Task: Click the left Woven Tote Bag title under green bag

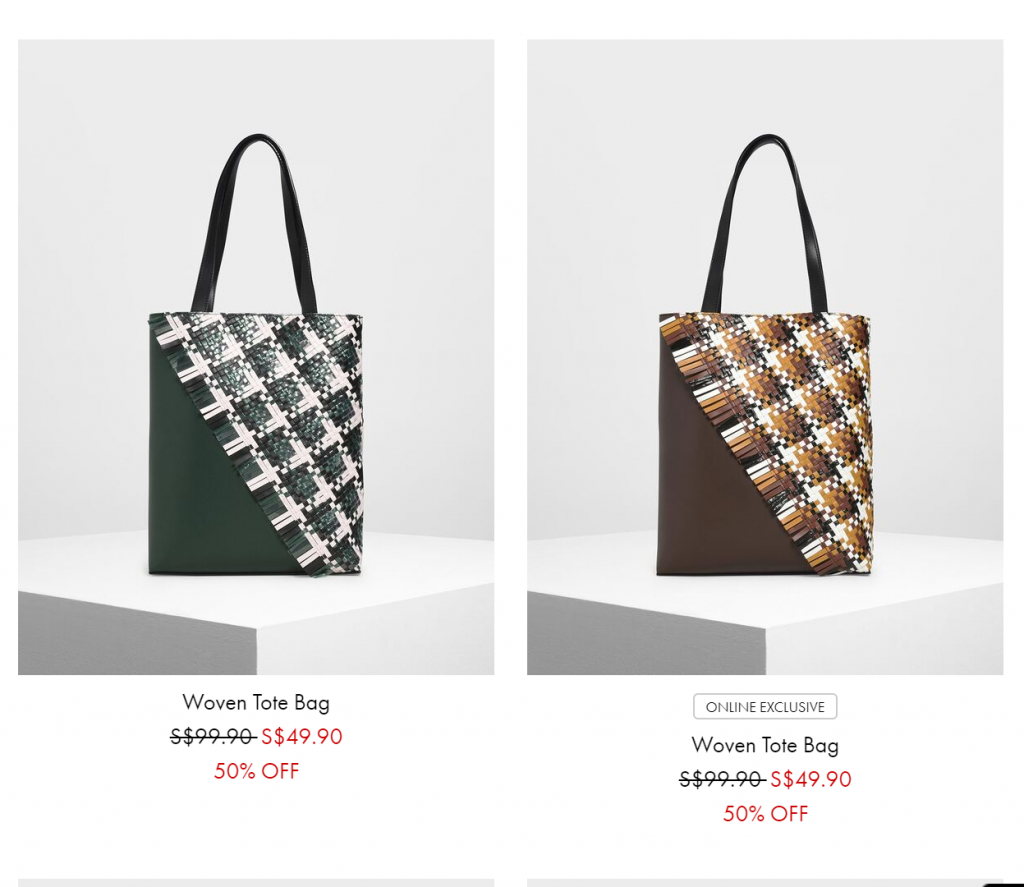Action: [x=256, y=703]
